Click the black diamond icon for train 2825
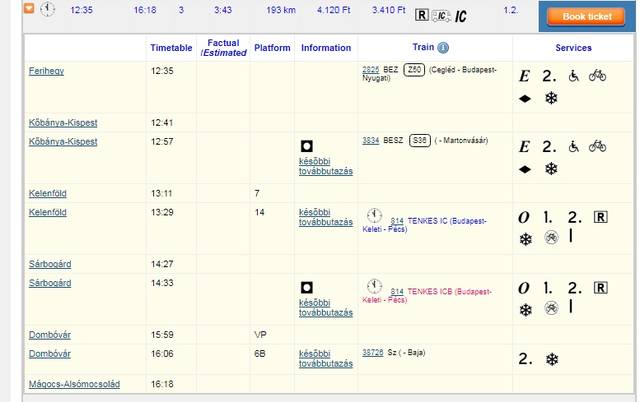Image resolution: width=640 pixels, height=402 pixels. pos(524,99)
